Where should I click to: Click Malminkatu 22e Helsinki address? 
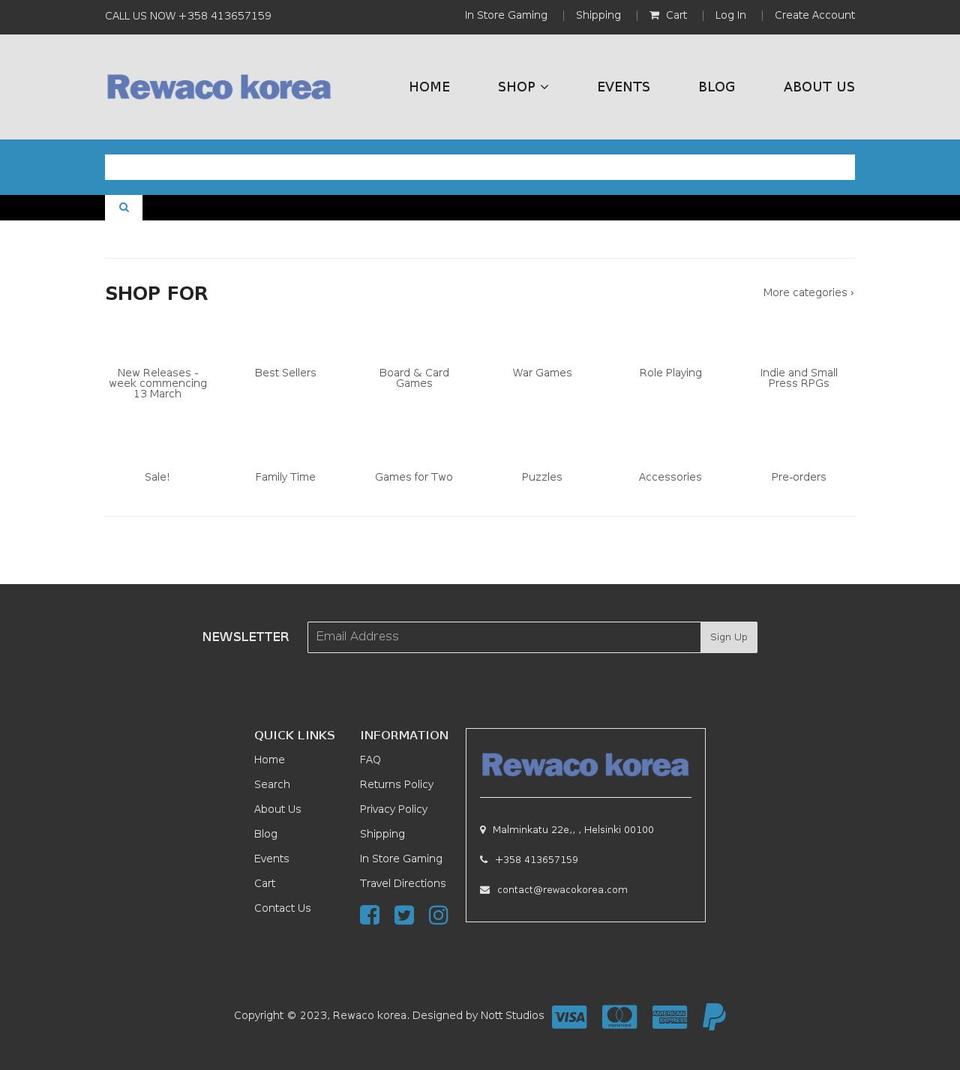(572, 830)
